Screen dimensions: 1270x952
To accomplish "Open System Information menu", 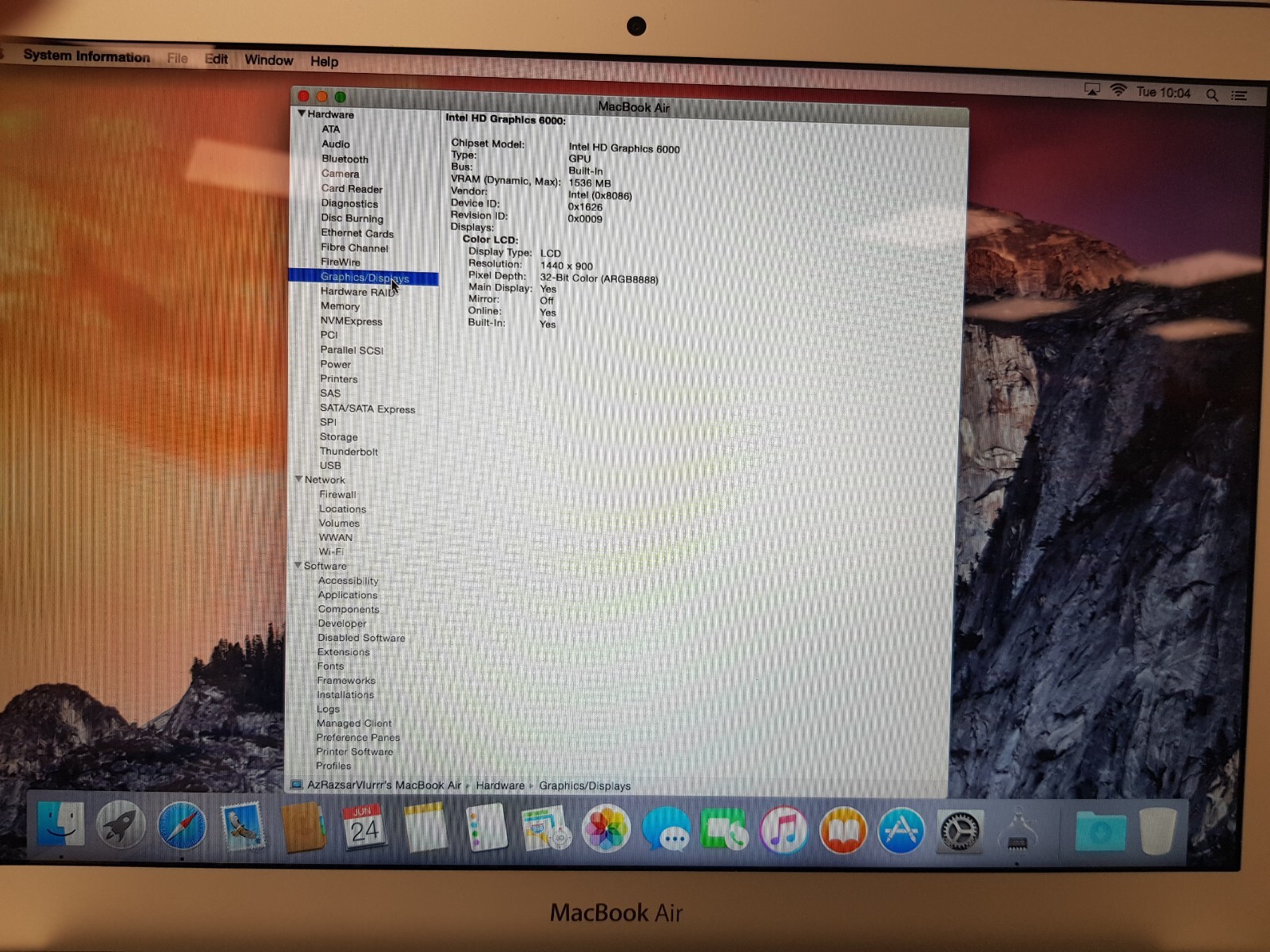I will (x=87, y=56).
